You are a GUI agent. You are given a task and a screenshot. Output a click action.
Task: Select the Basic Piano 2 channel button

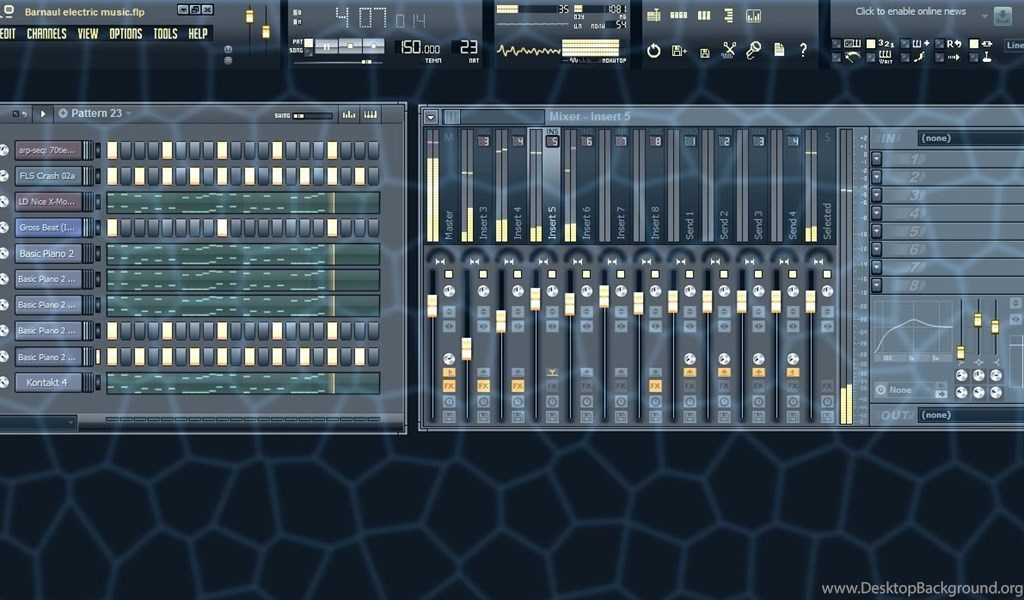48,253
